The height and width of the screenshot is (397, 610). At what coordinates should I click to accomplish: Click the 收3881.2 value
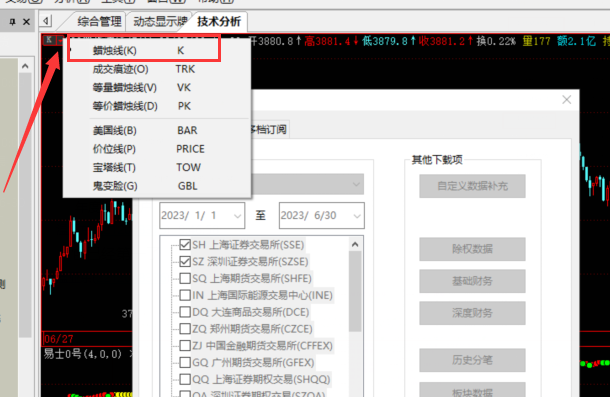[x=442, y=41]
